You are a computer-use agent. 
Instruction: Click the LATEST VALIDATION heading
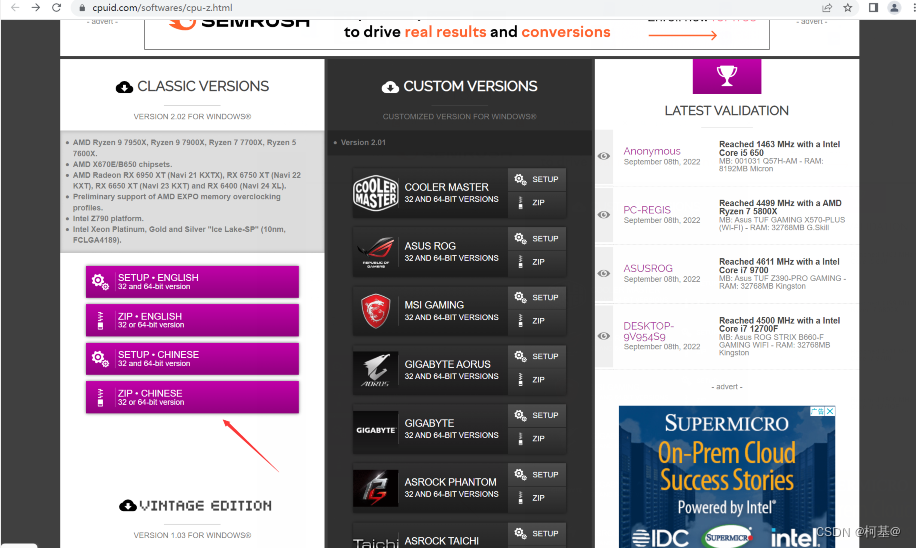[727, 110]
